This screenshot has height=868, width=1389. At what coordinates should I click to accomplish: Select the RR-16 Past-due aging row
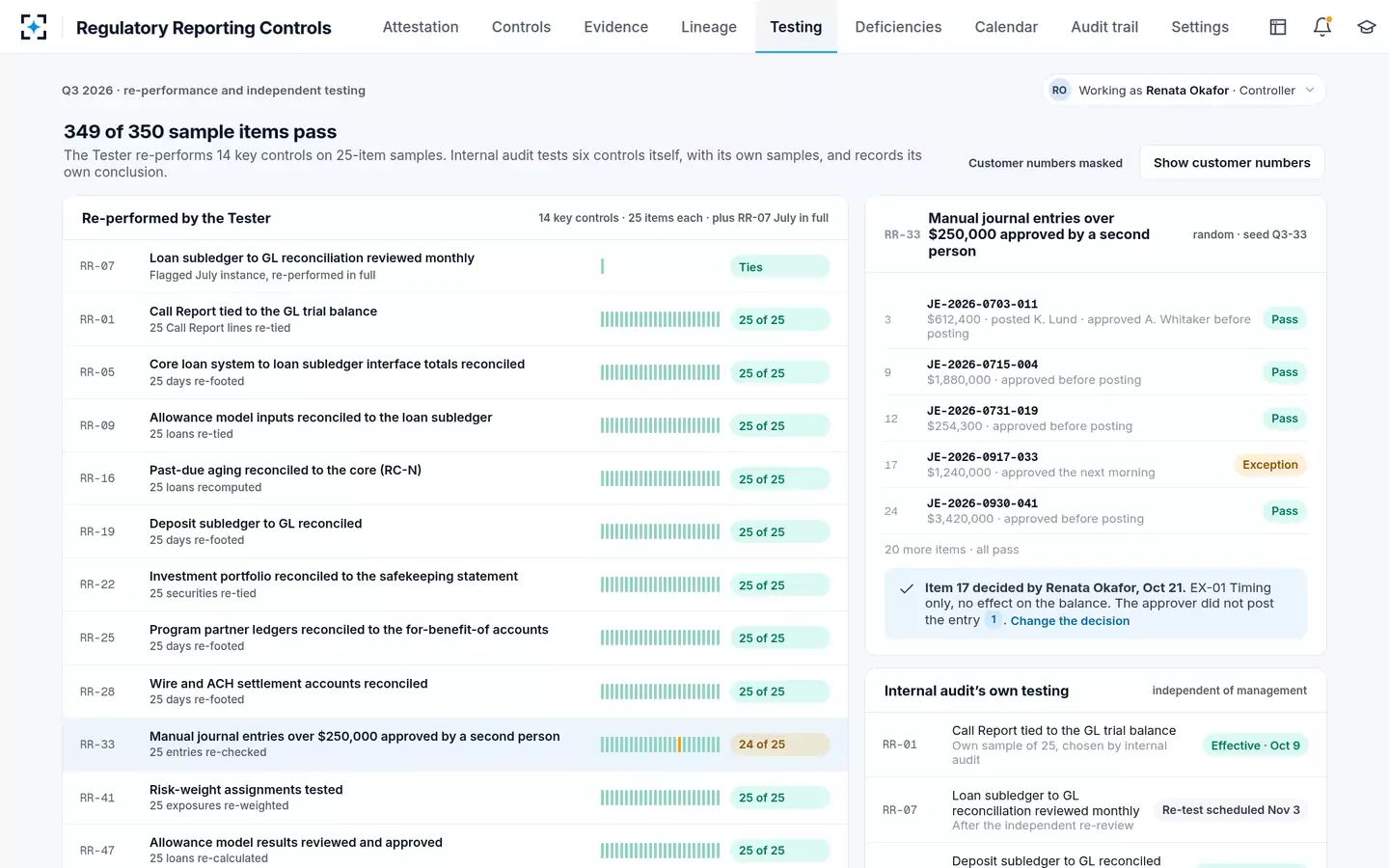[455, 478]
